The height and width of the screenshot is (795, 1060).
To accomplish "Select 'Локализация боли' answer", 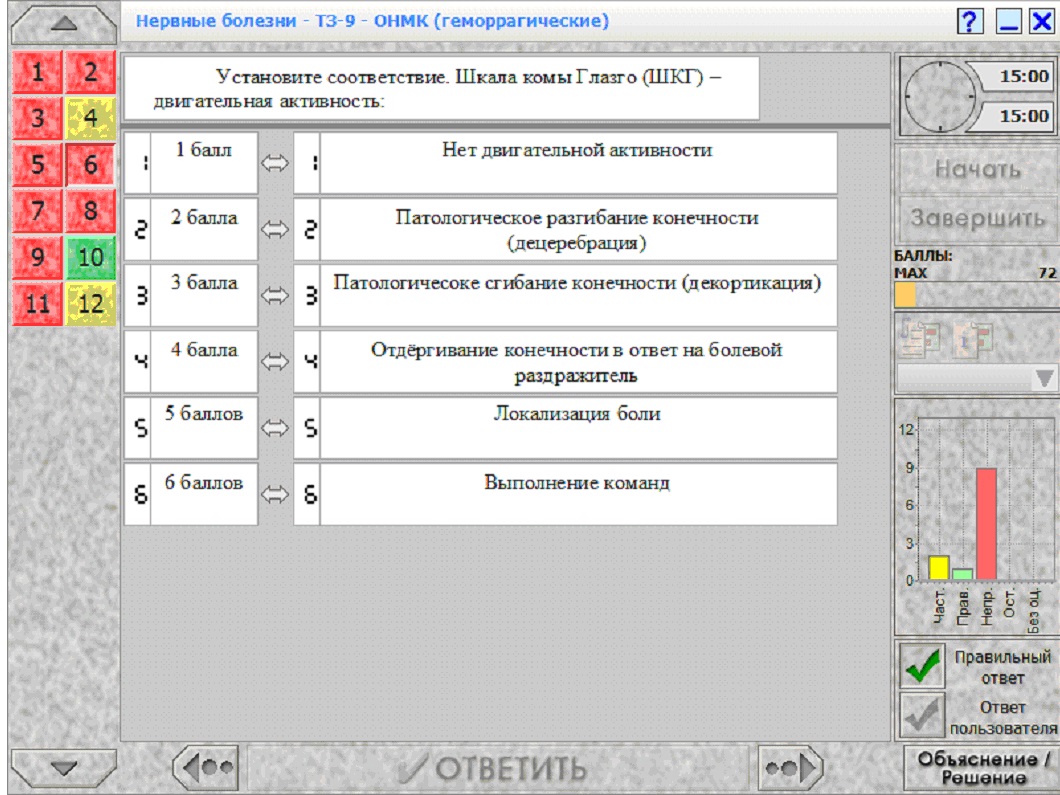I will [x=565, y=428].
